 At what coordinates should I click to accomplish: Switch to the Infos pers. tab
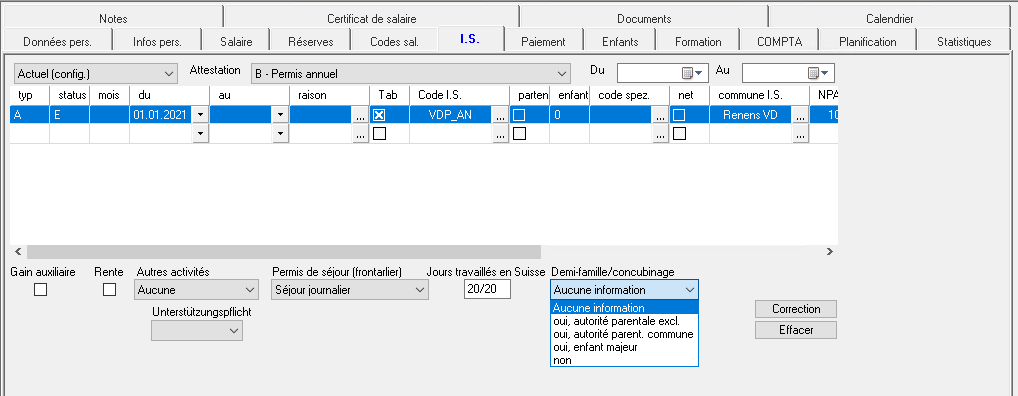tap(157, 42)
